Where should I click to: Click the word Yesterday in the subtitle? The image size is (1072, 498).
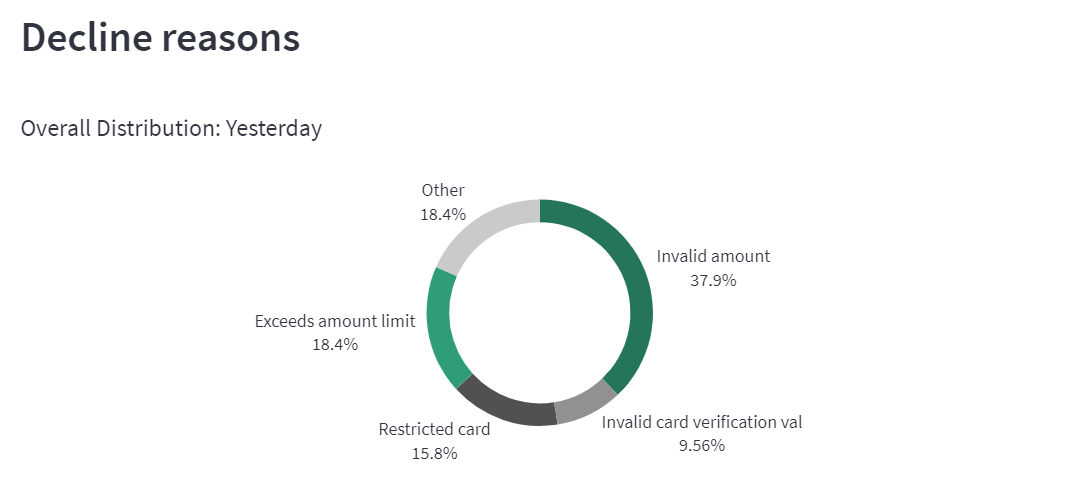(x=274, y=128)
